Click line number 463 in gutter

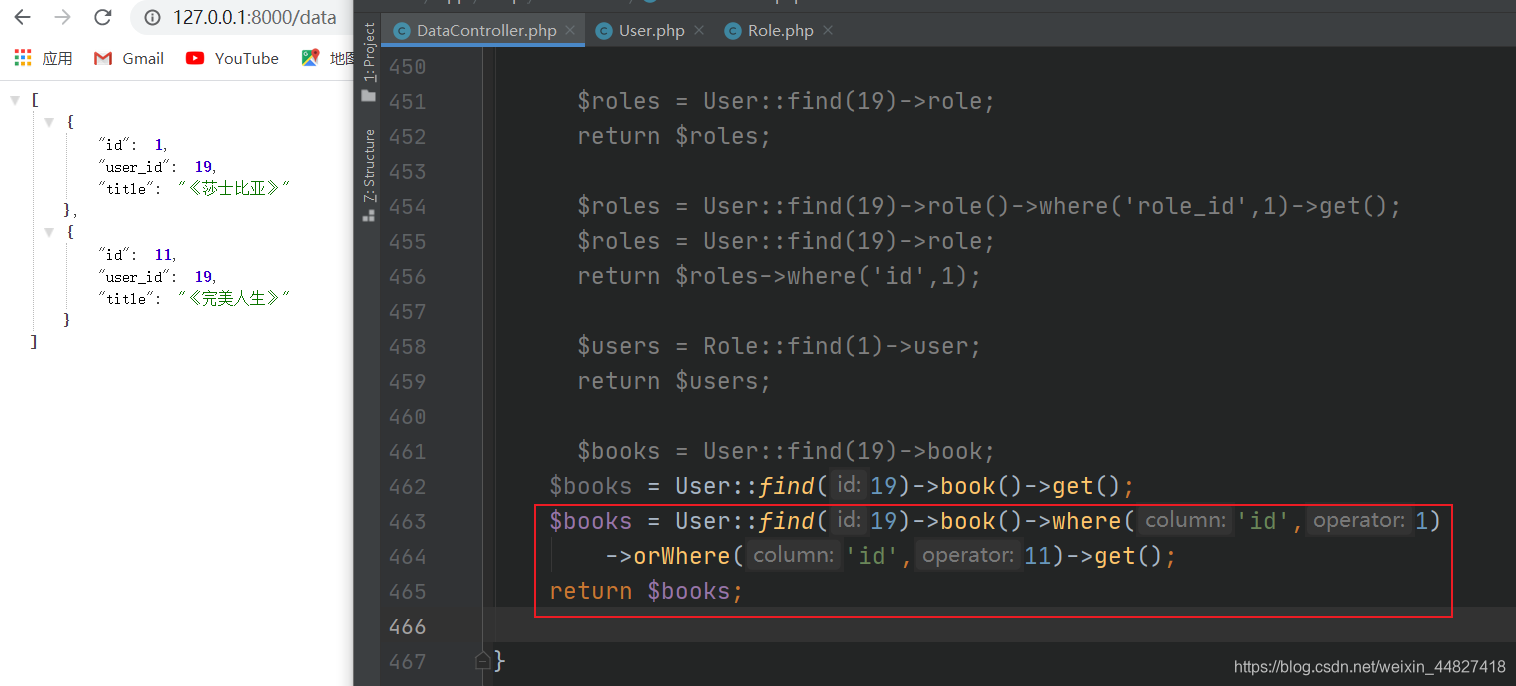click(406, 522)
